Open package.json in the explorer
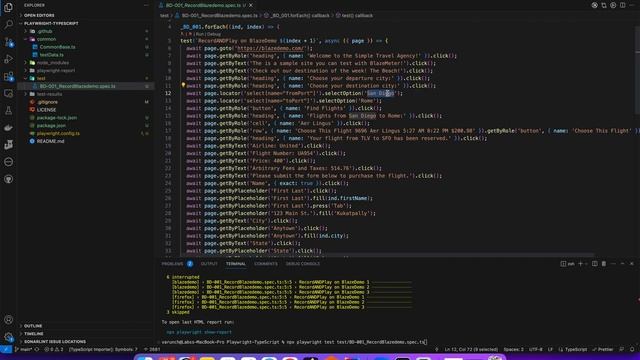The image size is (640, 360). pyautogui.click(x=51, y=125)
